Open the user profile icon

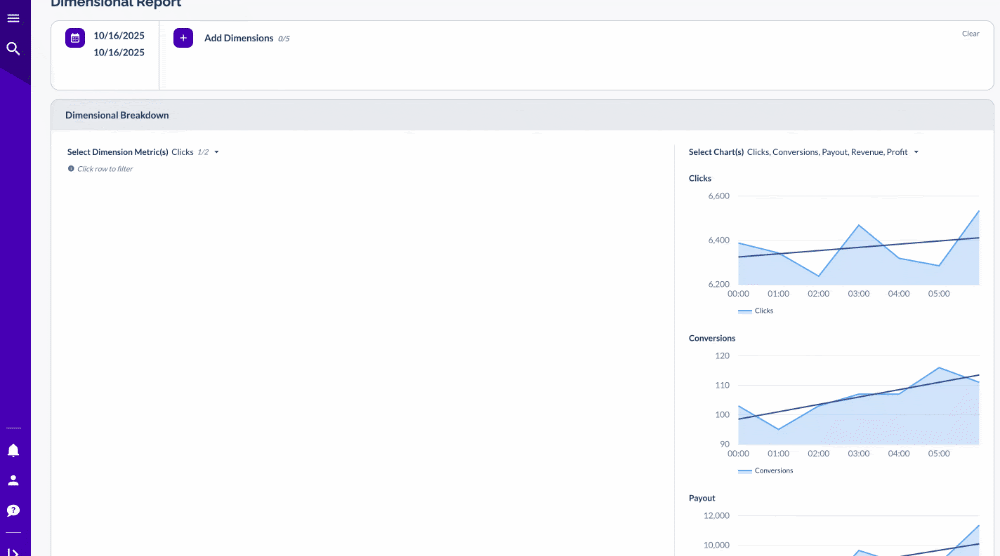(13, 480)
